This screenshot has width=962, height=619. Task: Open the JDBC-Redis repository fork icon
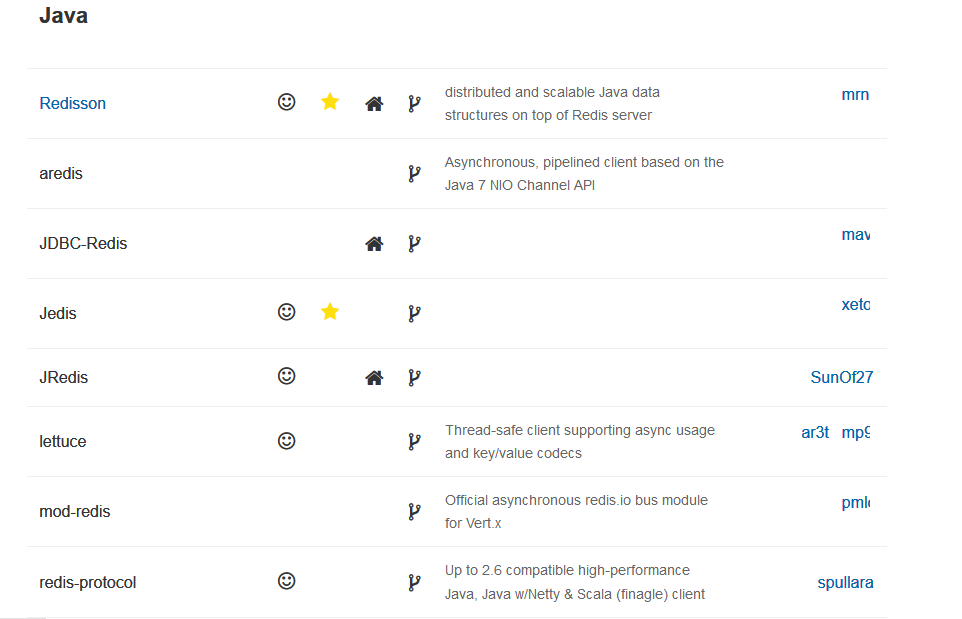(414, 243)
